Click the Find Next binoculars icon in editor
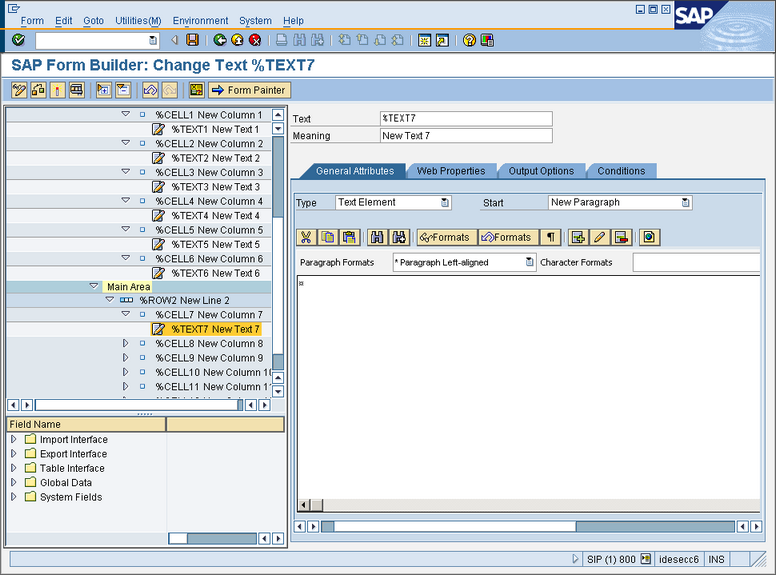This screenshot has width=776, height=575. click(x=399, y=238)
